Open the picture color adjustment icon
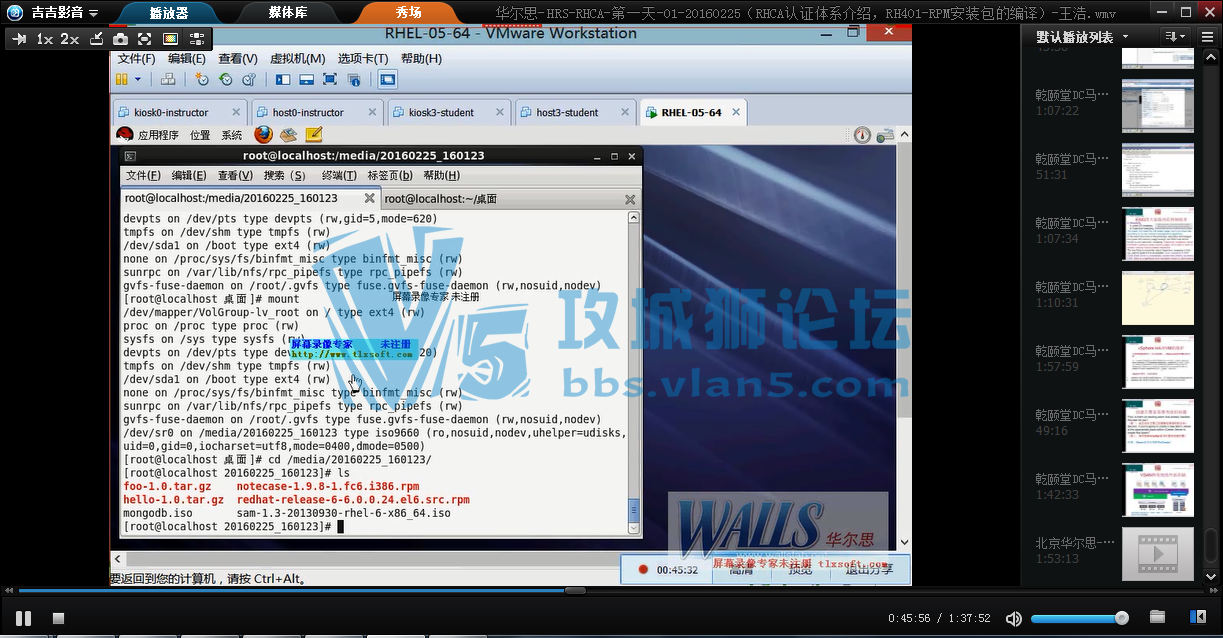The height and width of the screenshot is (638, 1223). (x=170, y=39)
